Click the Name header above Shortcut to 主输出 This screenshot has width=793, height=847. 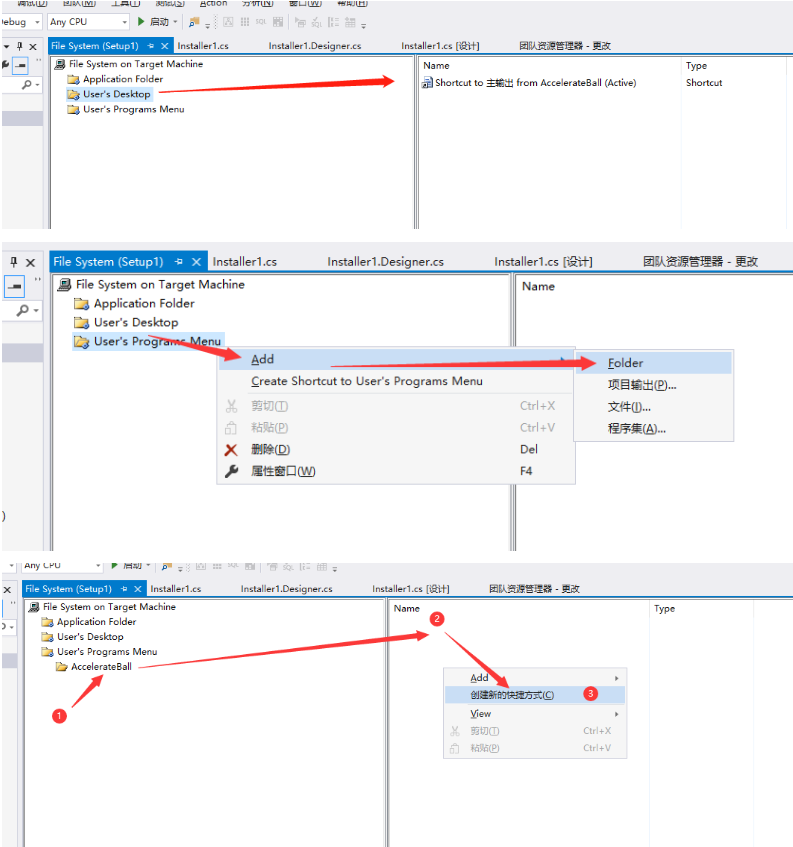[436, 65]
